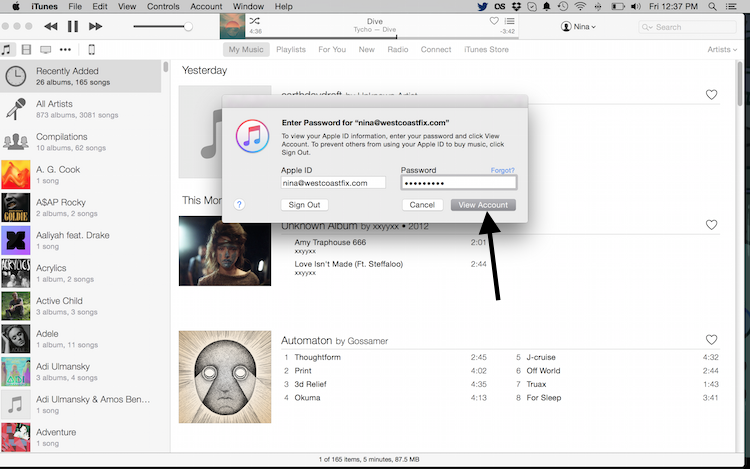Open the New tab

366,49
